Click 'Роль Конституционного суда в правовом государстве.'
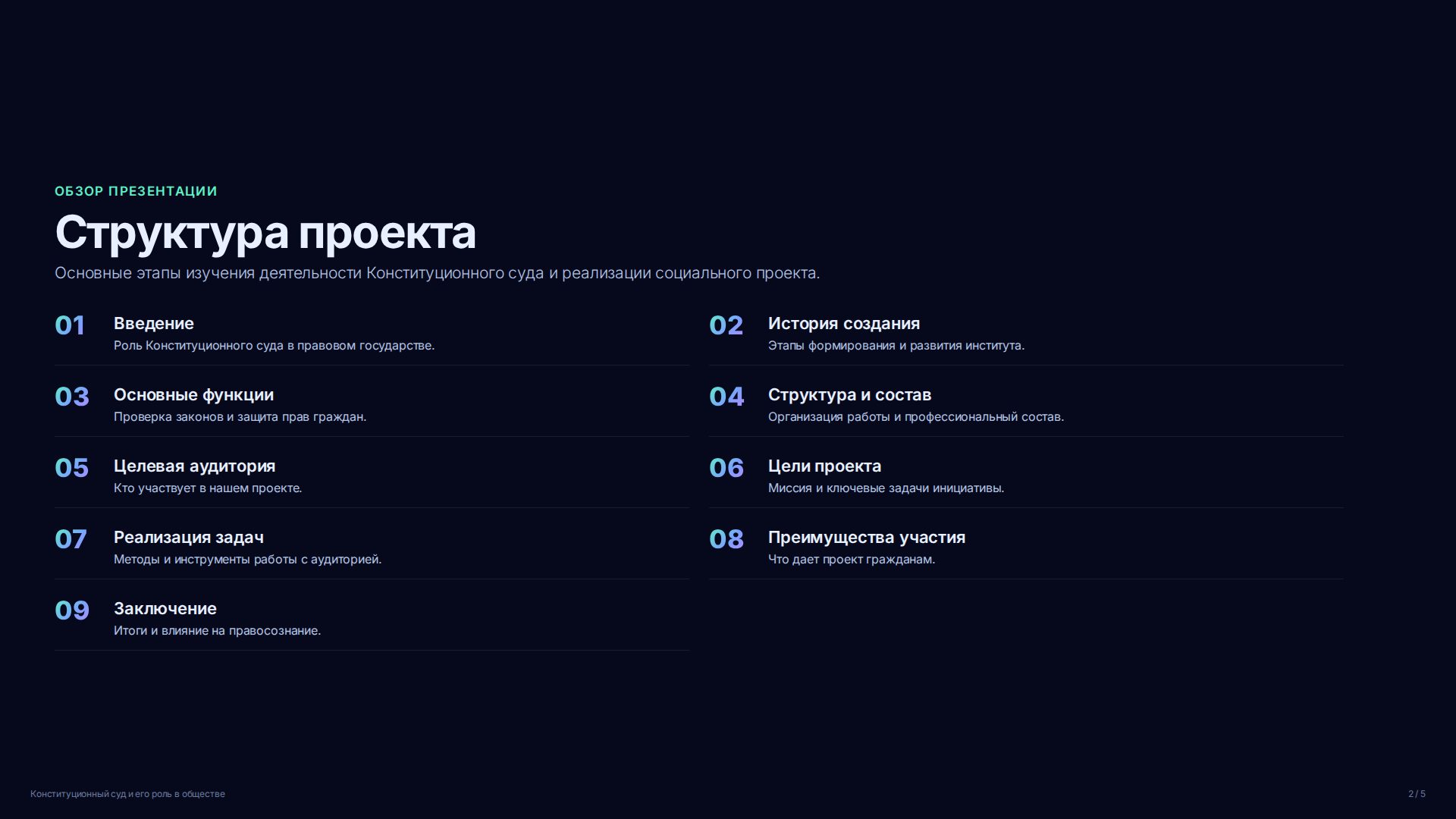The height and width of the screenshot is (819, 1456). tap(274, 346)
